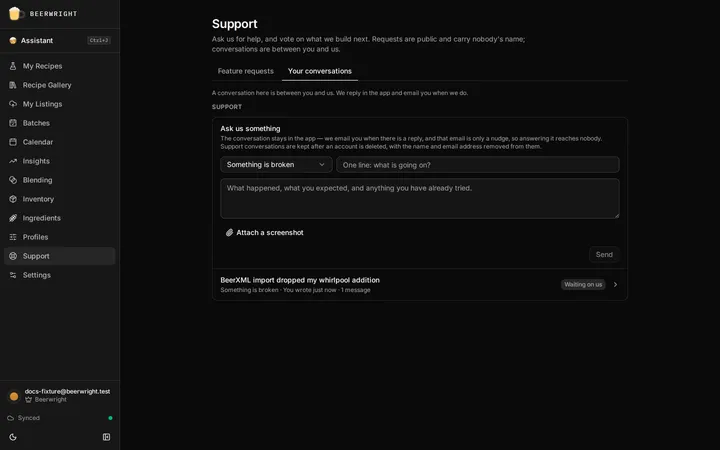Click the Blending icon in sidebar

tap(13, 180)
